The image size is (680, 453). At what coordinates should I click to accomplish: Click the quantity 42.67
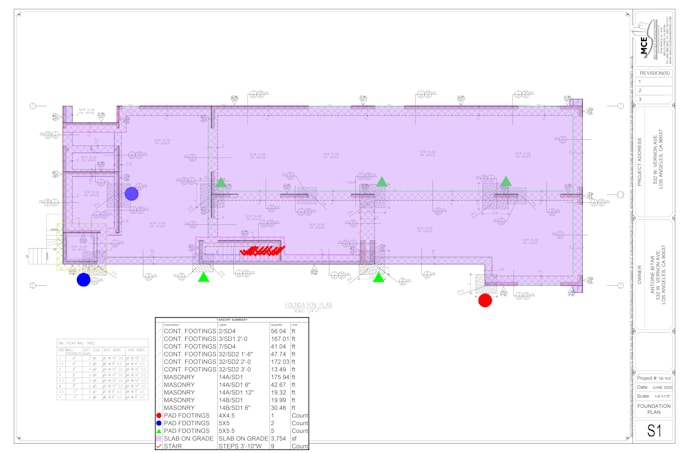pyautogui.click(x=278, y=385)
